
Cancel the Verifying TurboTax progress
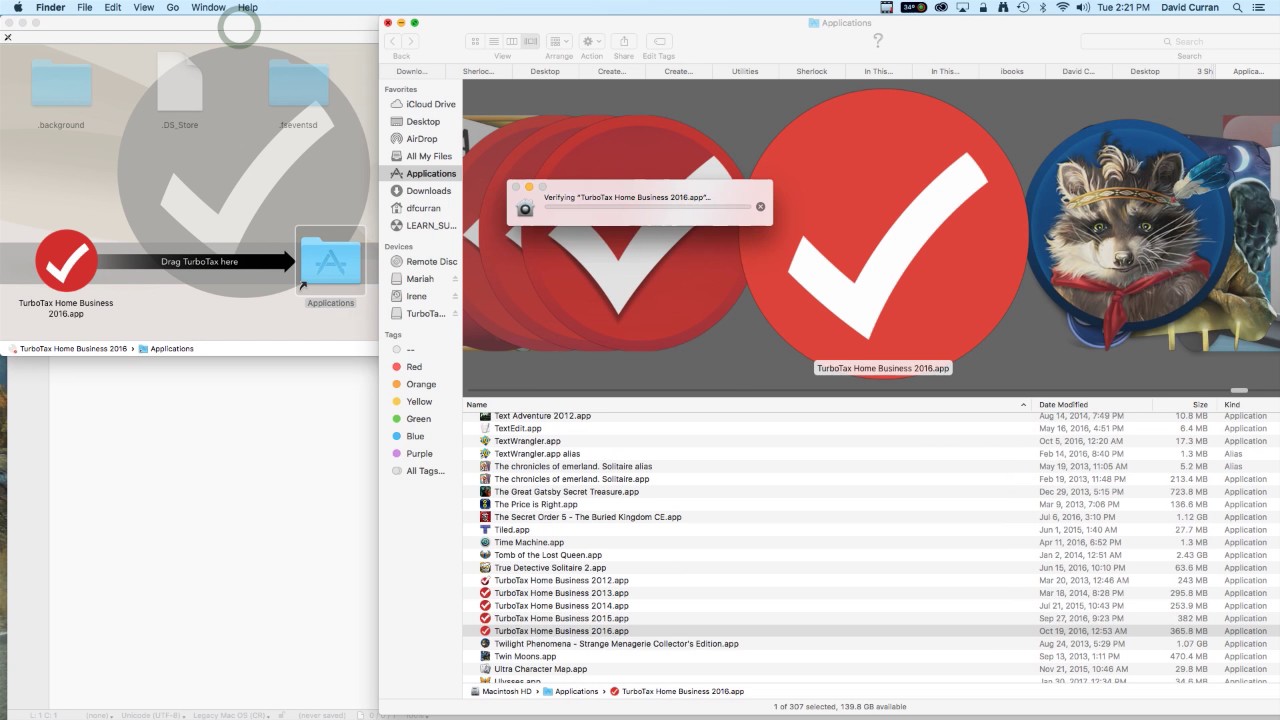[x=760, y=207]
